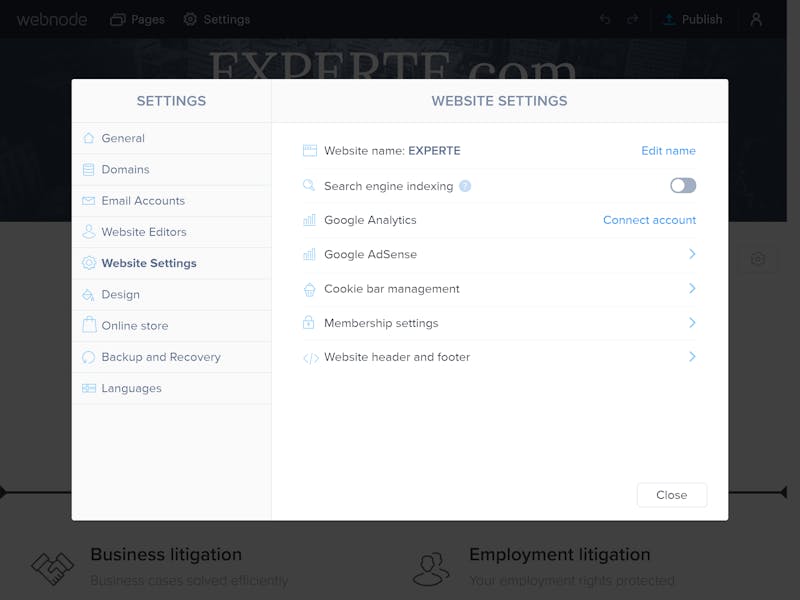Expand Membership settings chevron

[x=692, y=322]
